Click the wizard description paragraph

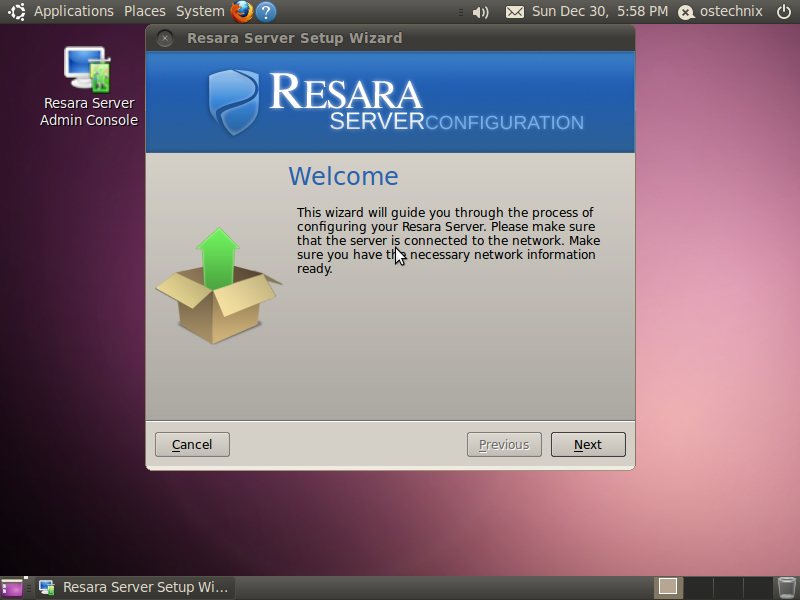coord(448,240)
